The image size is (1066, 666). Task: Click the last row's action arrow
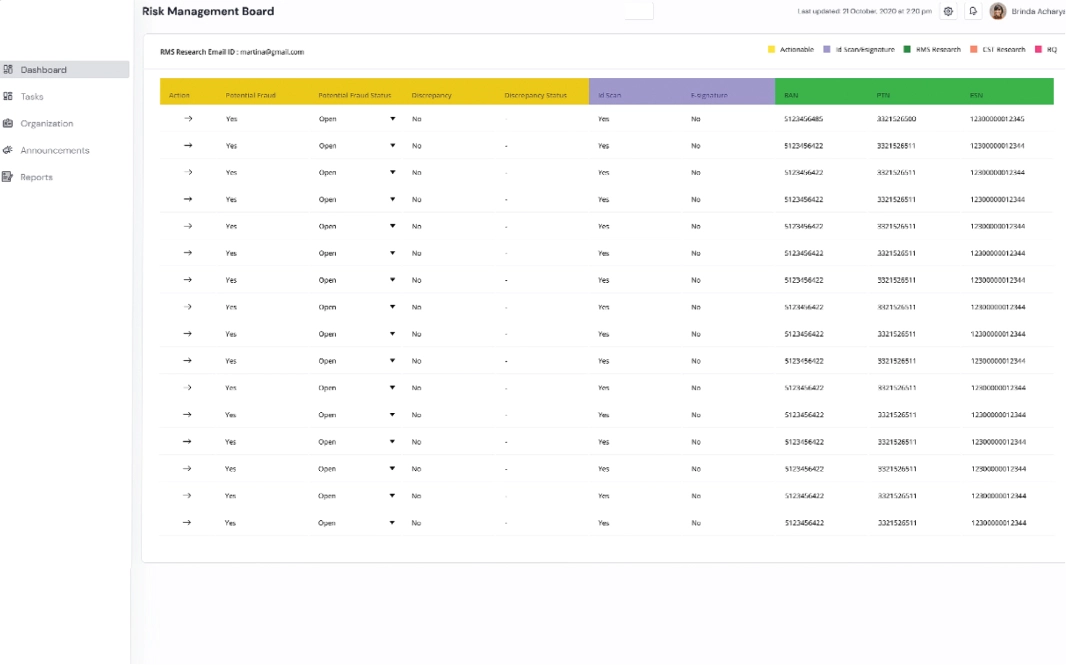pos(187,523)
